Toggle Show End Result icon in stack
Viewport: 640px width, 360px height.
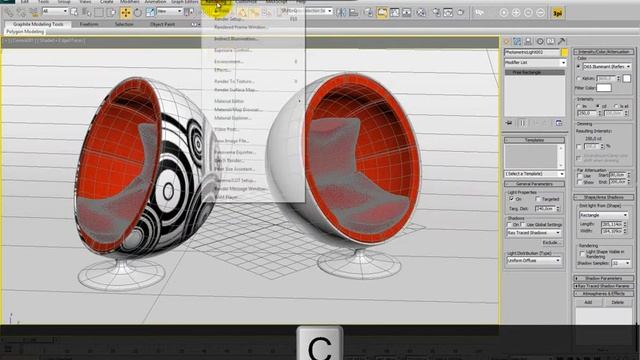click(522, 123)
